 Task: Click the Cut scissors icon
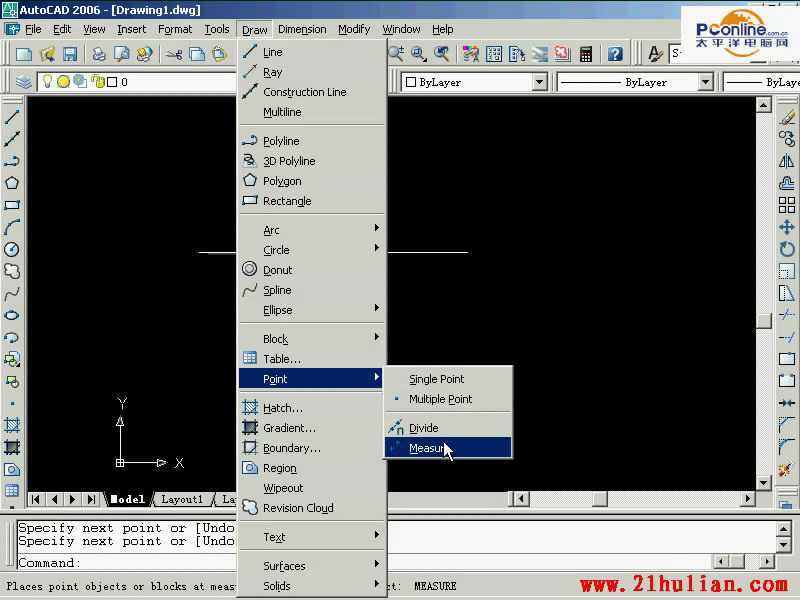(174, 54)
